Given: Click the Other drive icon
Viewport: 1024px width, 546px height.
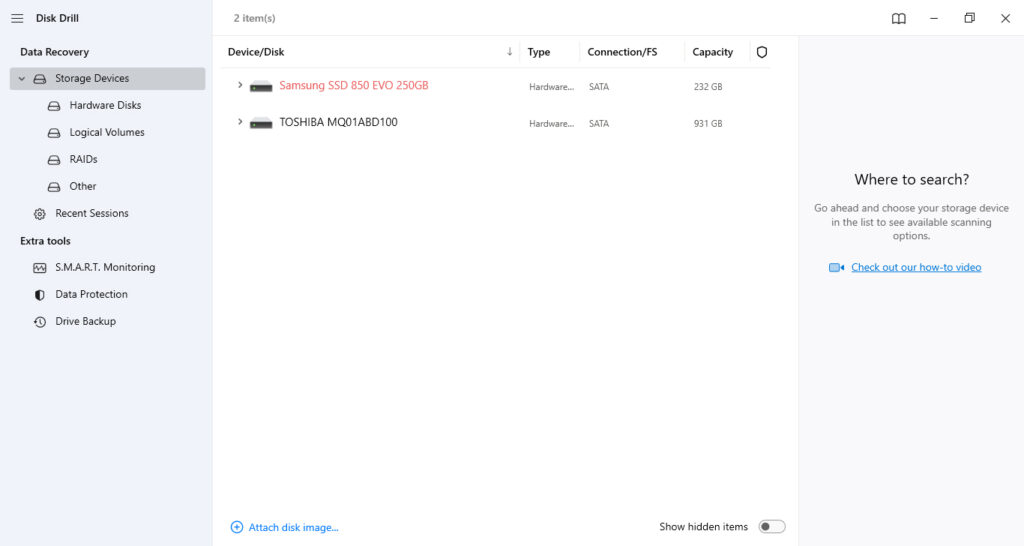Looking at the screenshot, I should pos(54,187).
